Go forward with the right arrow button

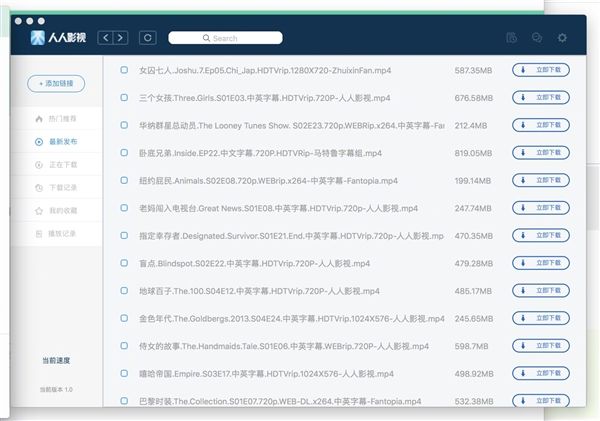click(121, 38)
